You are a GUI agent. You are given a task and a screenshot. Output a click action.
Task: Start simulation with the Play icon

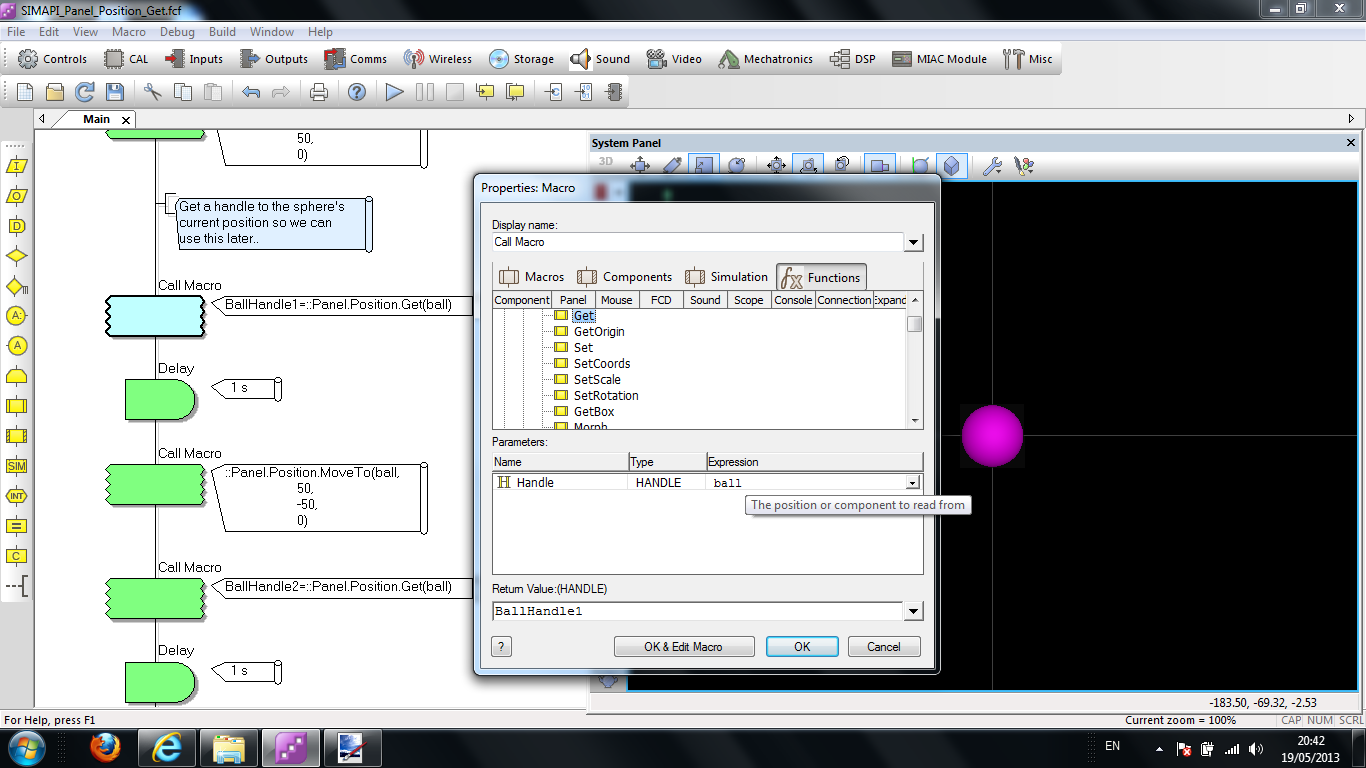(x=395, y=92)
